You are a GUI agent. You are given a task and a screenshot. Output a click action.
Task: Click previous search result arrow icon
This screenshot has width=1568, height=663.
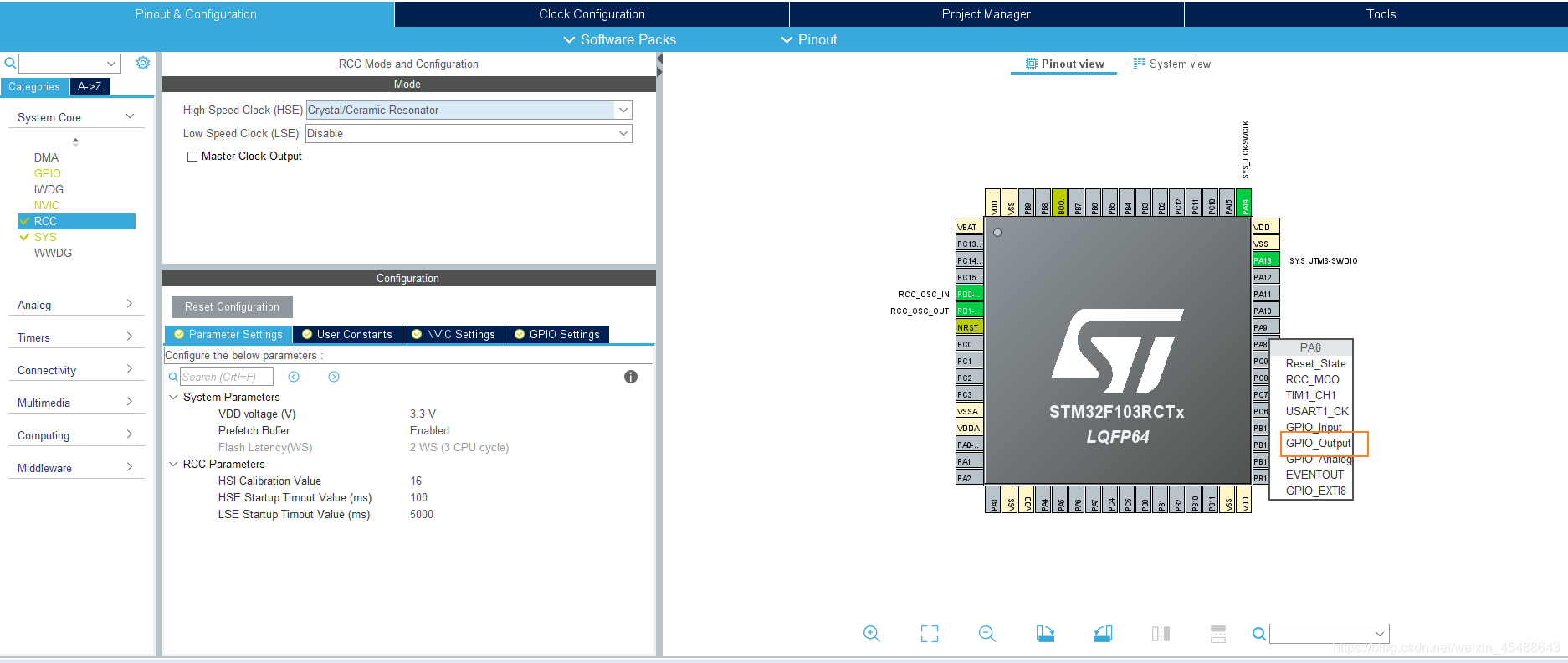[x=294, y=377]
